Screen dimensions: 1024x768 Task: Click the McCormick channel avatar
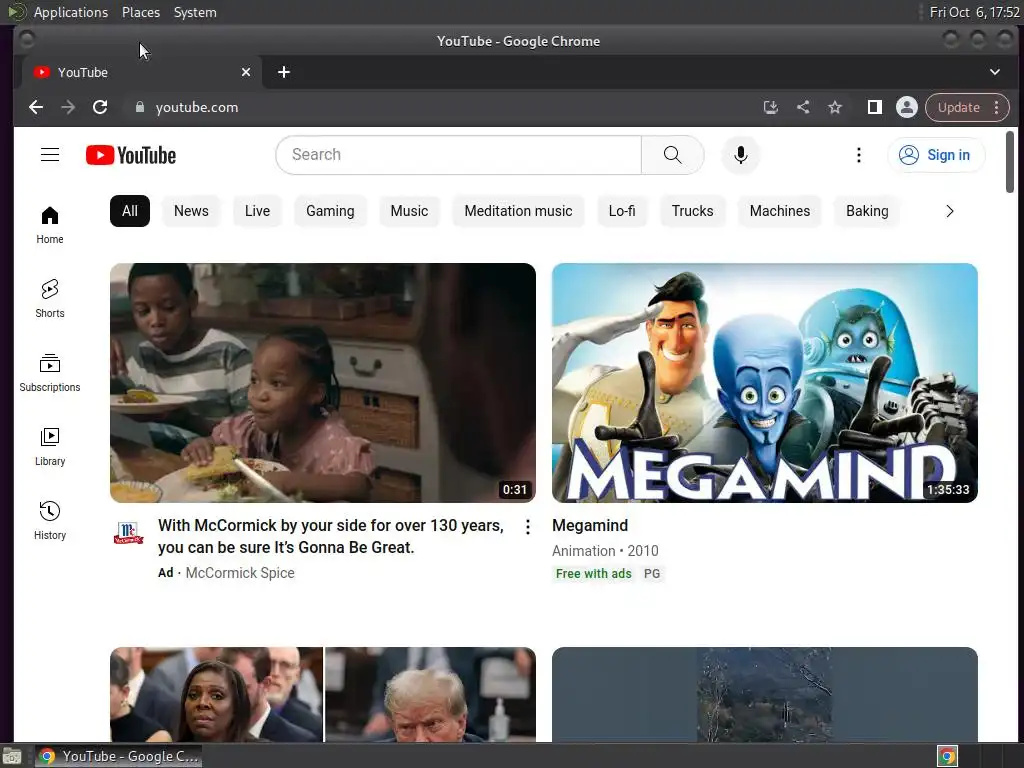128,533
